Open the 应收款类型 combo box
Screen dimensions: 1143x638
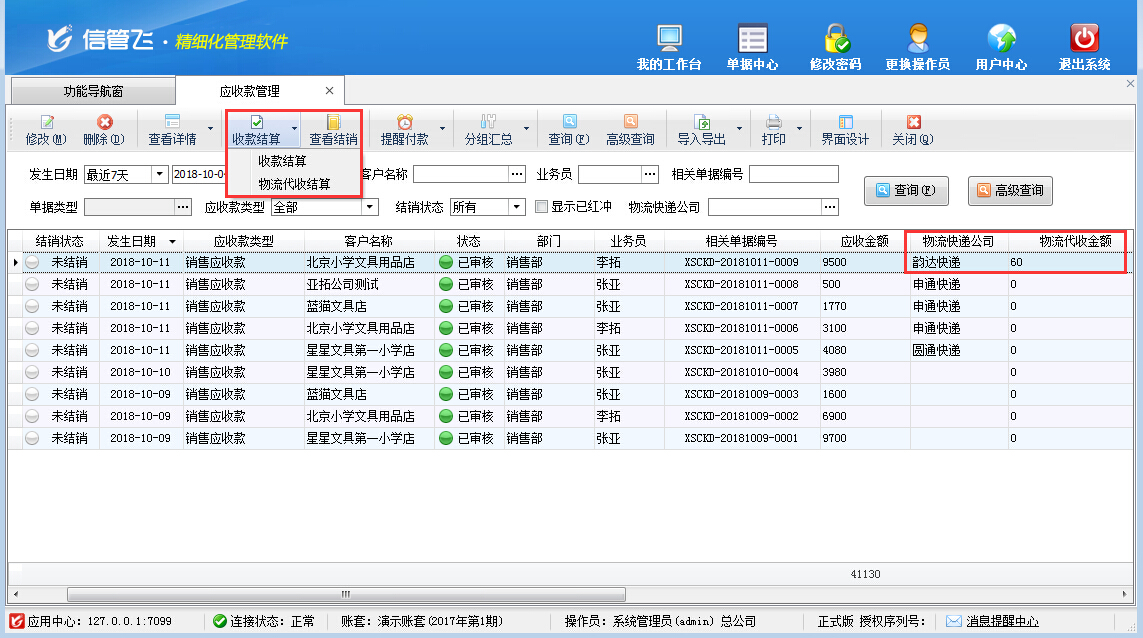tap(370, 207)
